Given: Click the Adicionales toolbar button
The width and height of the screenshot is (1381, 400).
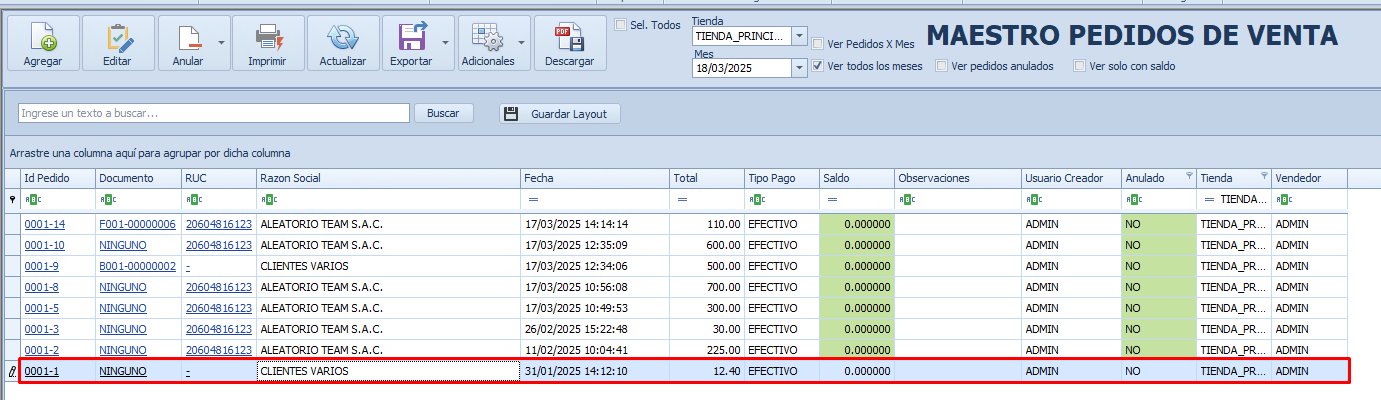Looking at the screenshot, I should click(488, 44).
